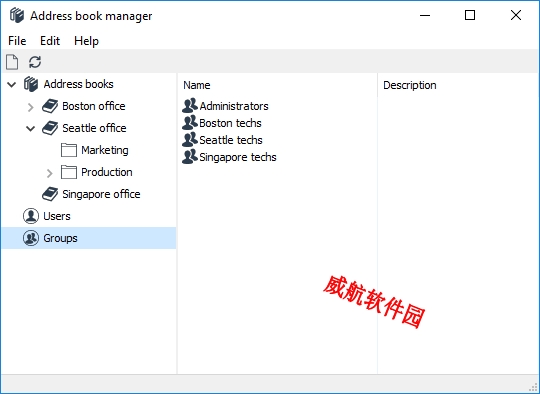Image resolution: width=540 pixels, height=394 pixels.
Task: Select the Singapore office book icon
Action: (50, 194)
